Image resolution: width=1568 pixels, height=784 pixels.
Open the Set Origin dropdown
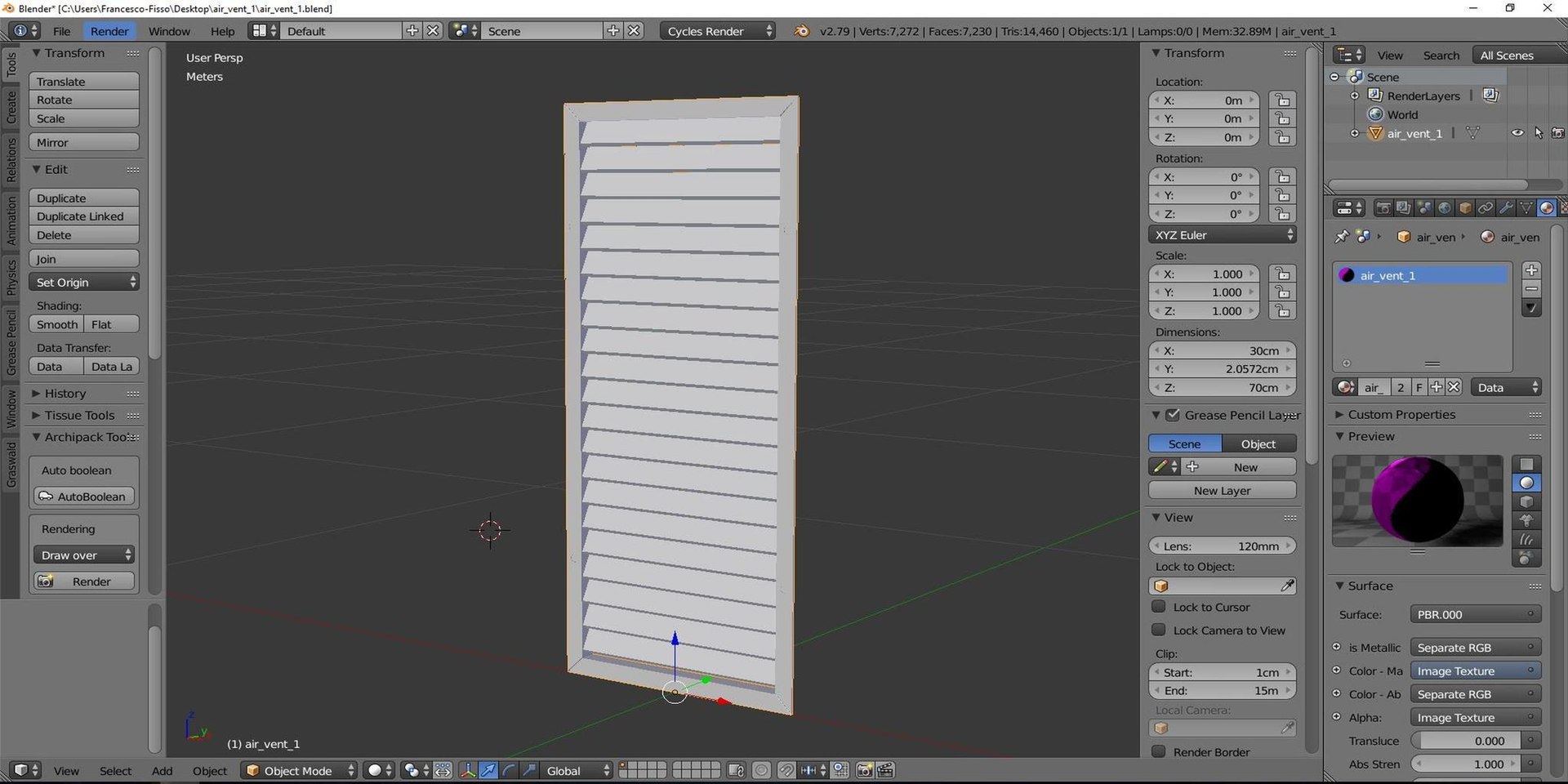click(84, 282)
